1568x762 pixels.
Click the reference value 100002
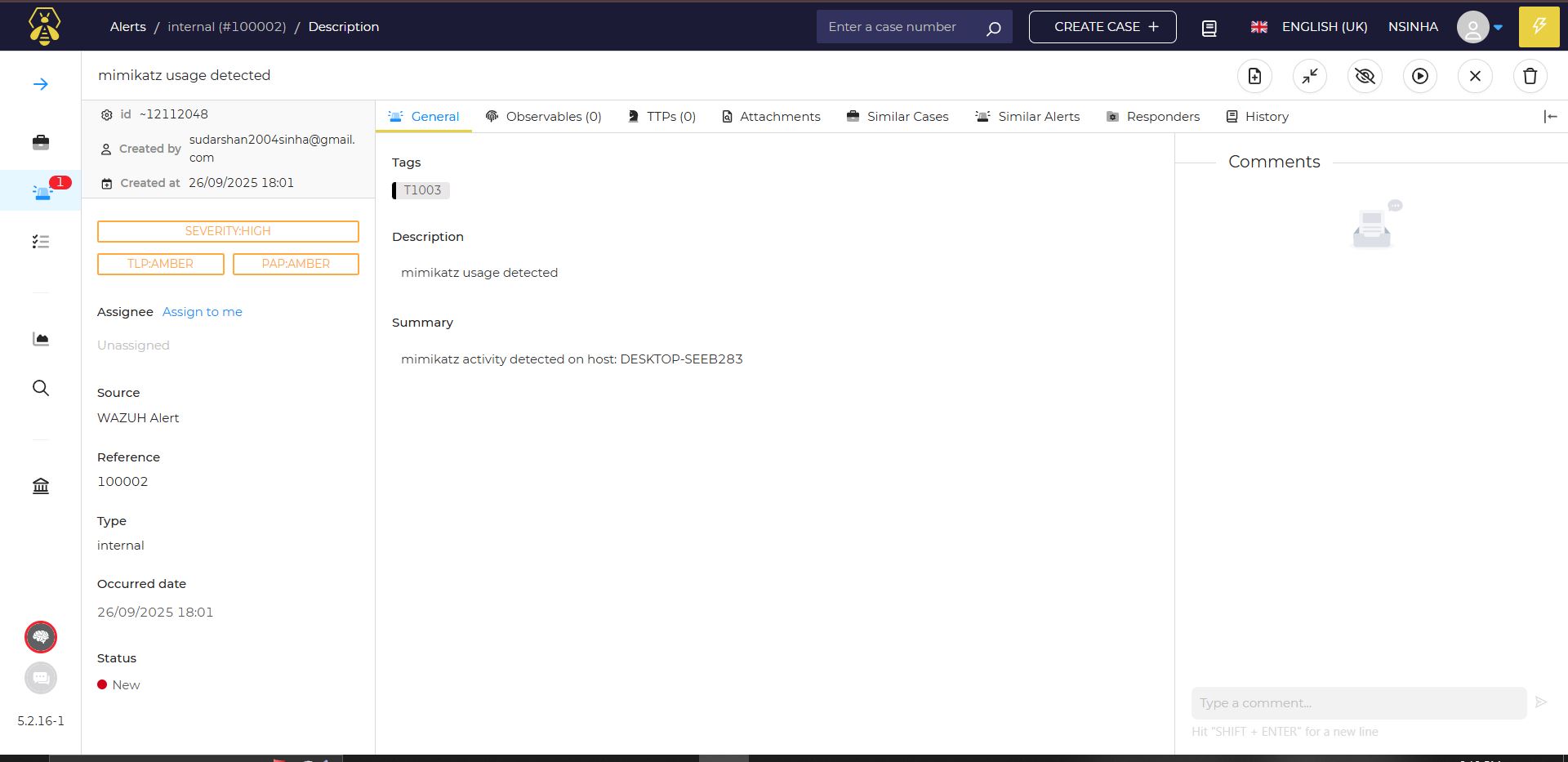point(122,482)
